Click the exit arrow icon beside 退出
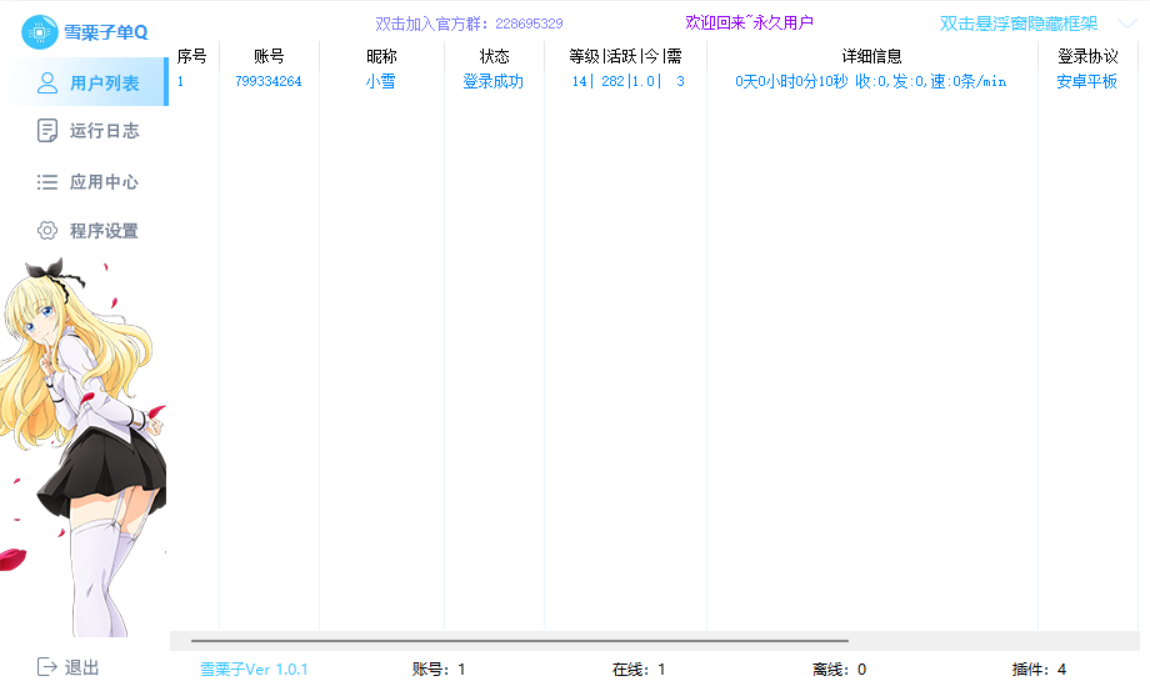Image resolution: width=1150 pixels, height=690 pixels. 47,667
